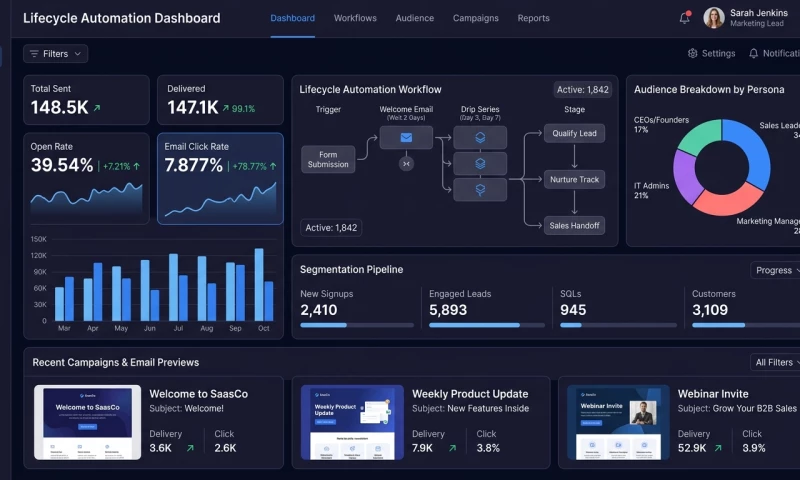
Task: Switch to the Dashboard tab
Action: pos(292,18)
